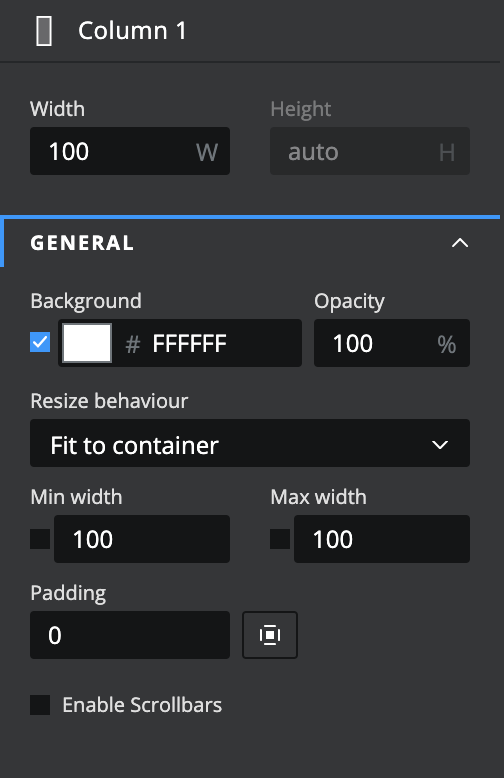504x778 pixels.
Task: Click the Column 1 title
Action: pos(132,31)
